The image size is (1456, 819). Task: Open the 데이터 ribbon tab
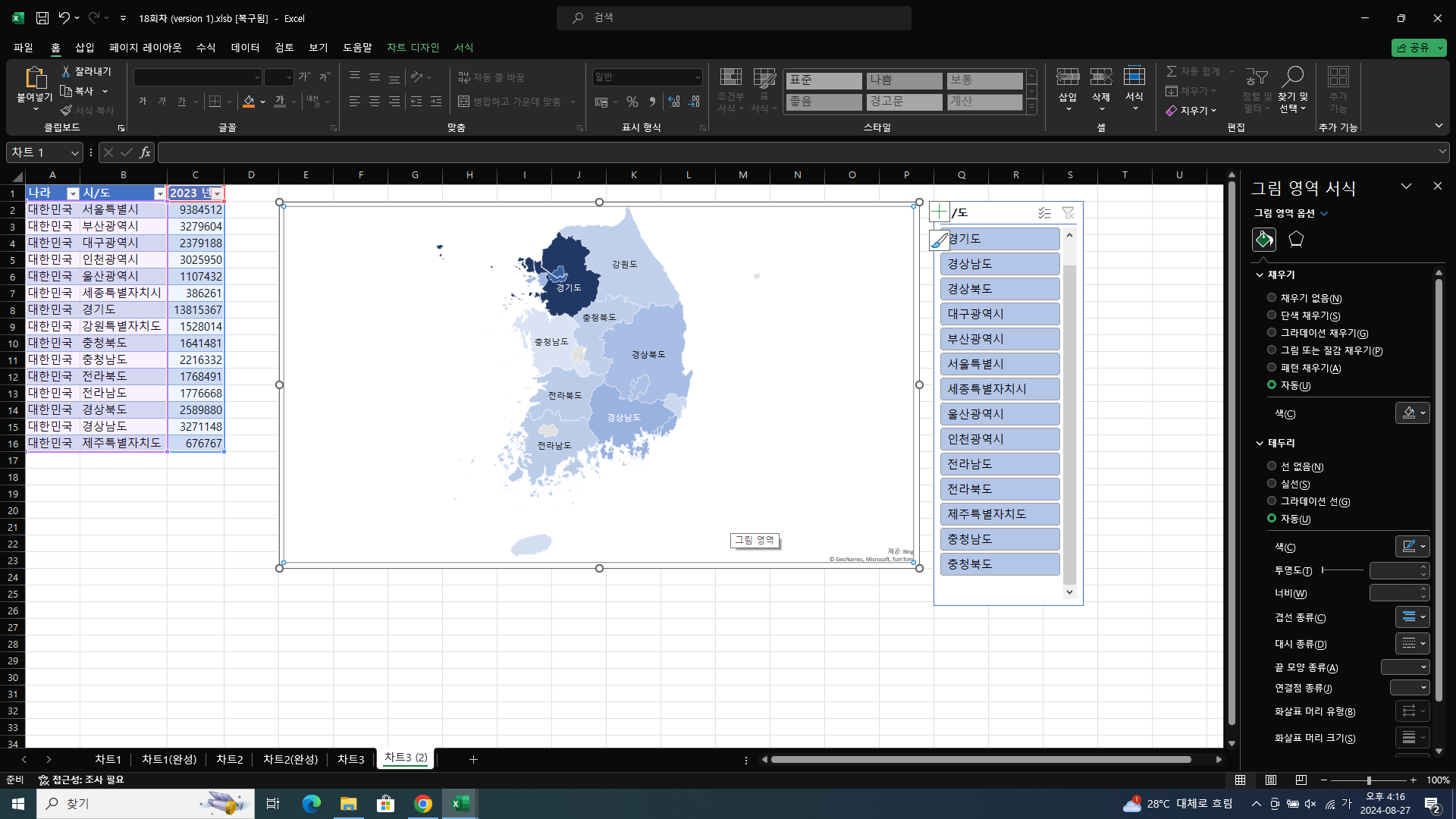[245, 47]
